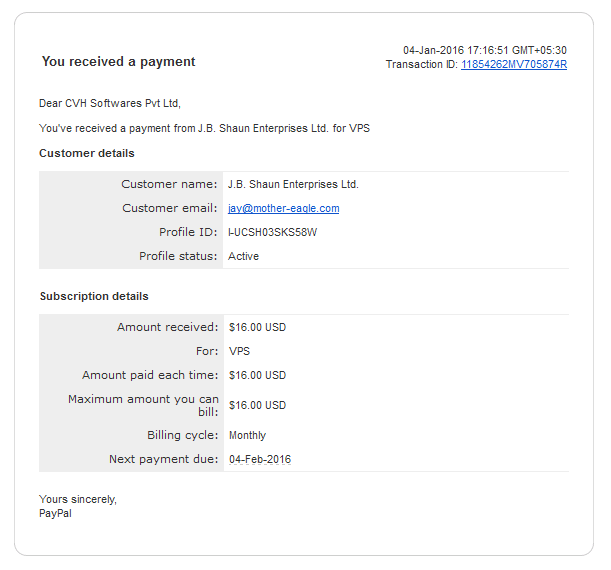Screen dimensions: 611x570
Task: Click the 'Billing cycle:' label
Action: tap(183, 435)
